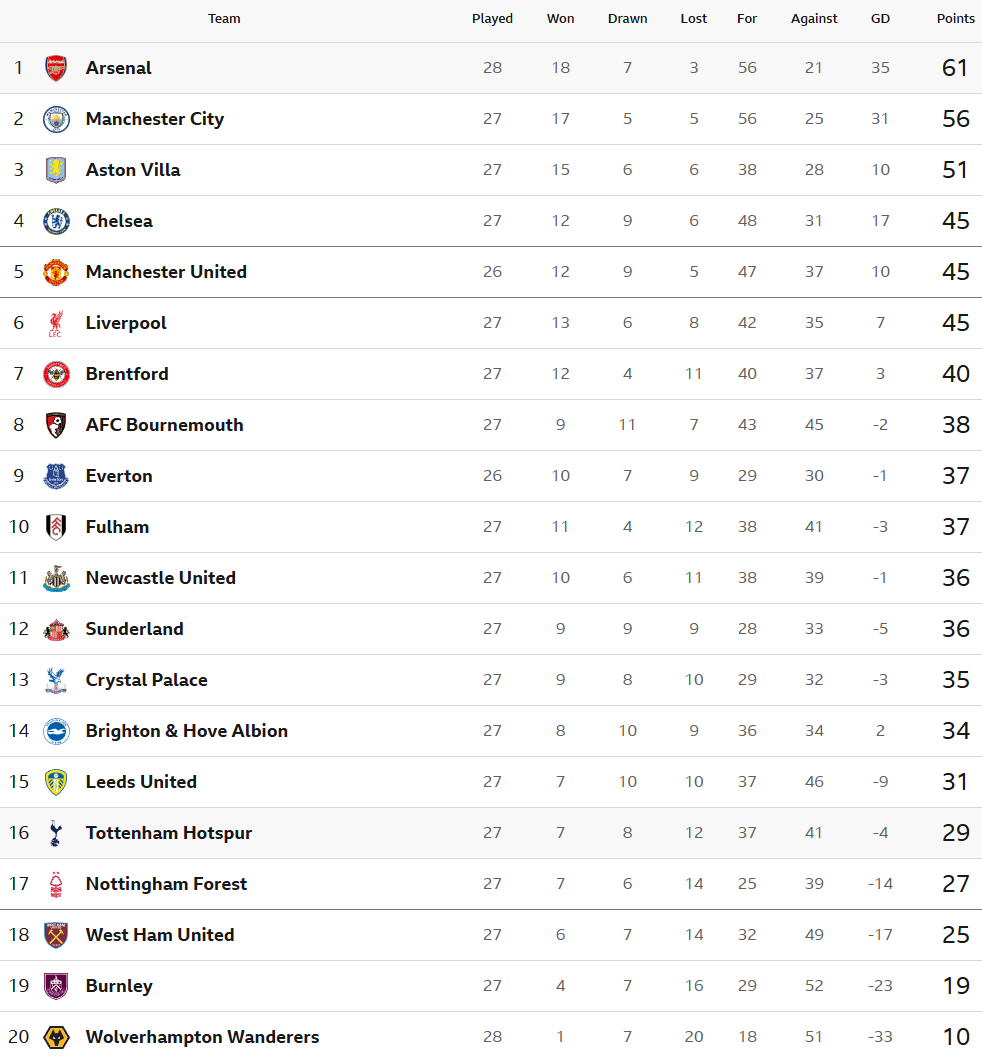The width and height of the screenshot is (982, 1060).
Task: Click the Manchester City badge icon
Action: (56, 119)
